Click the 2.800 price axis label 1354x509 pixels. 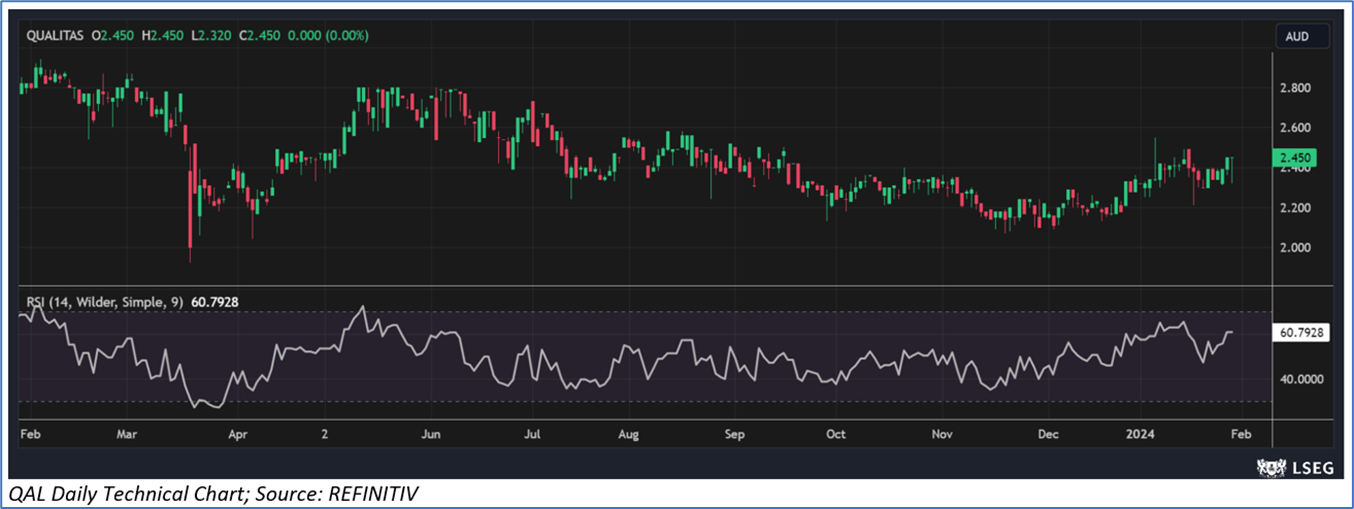pos(1296,88)
